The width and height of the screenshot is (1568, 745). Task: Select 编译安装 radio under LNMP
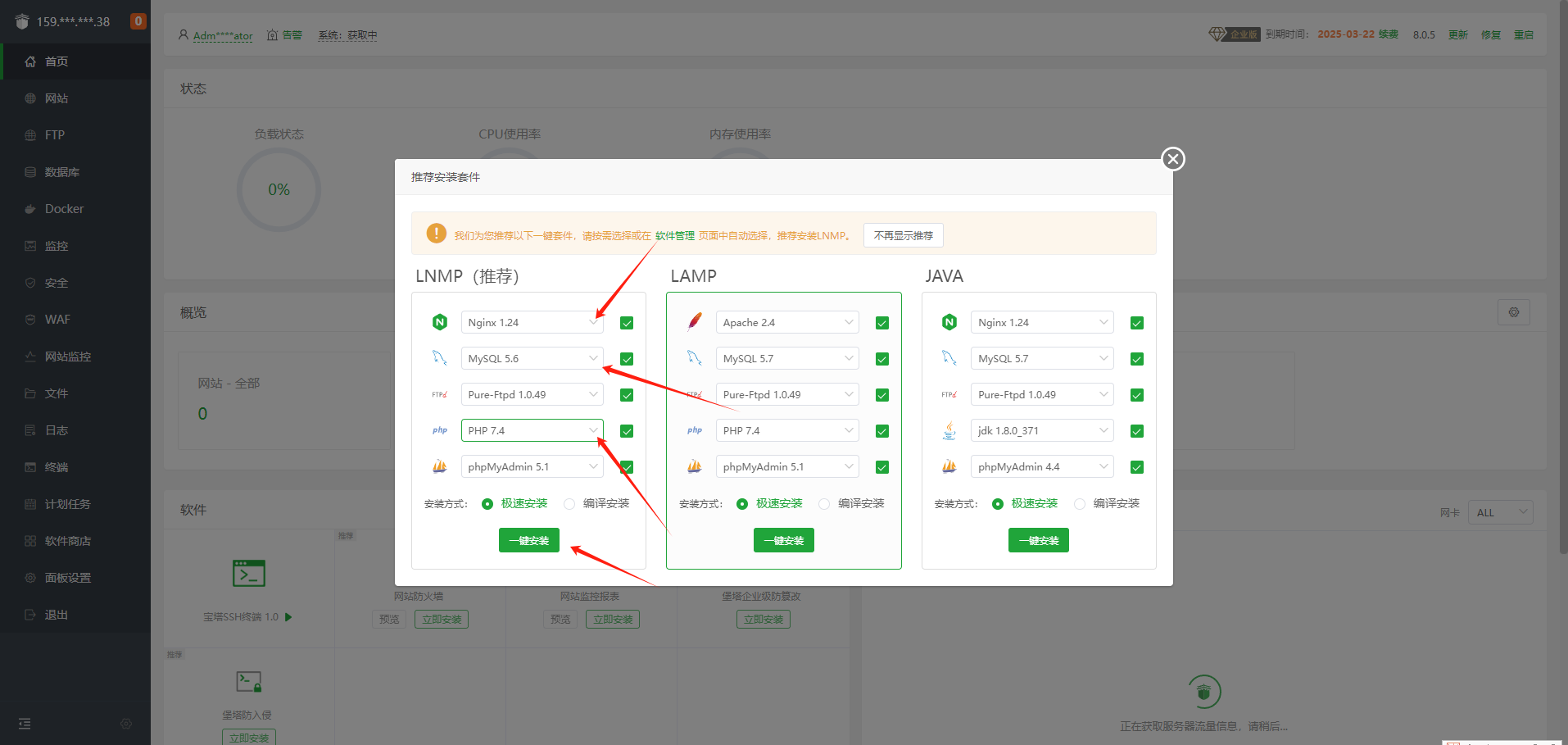click(569, 504)
